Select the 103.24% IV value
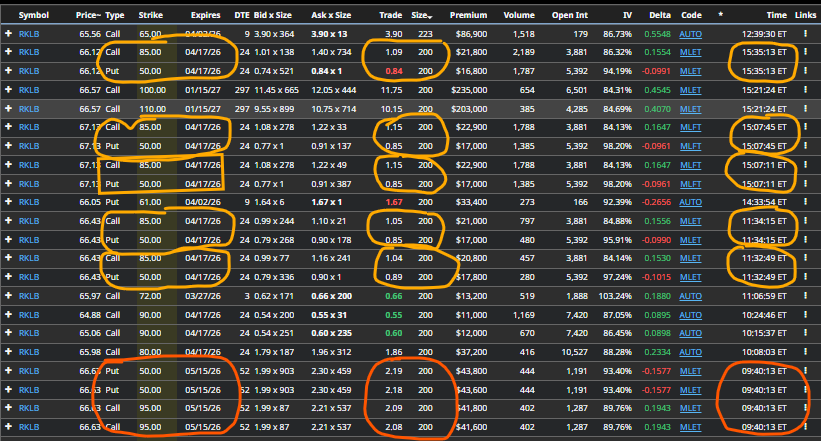The width and height of the screenshot is (821, 441). pos(615,296)
